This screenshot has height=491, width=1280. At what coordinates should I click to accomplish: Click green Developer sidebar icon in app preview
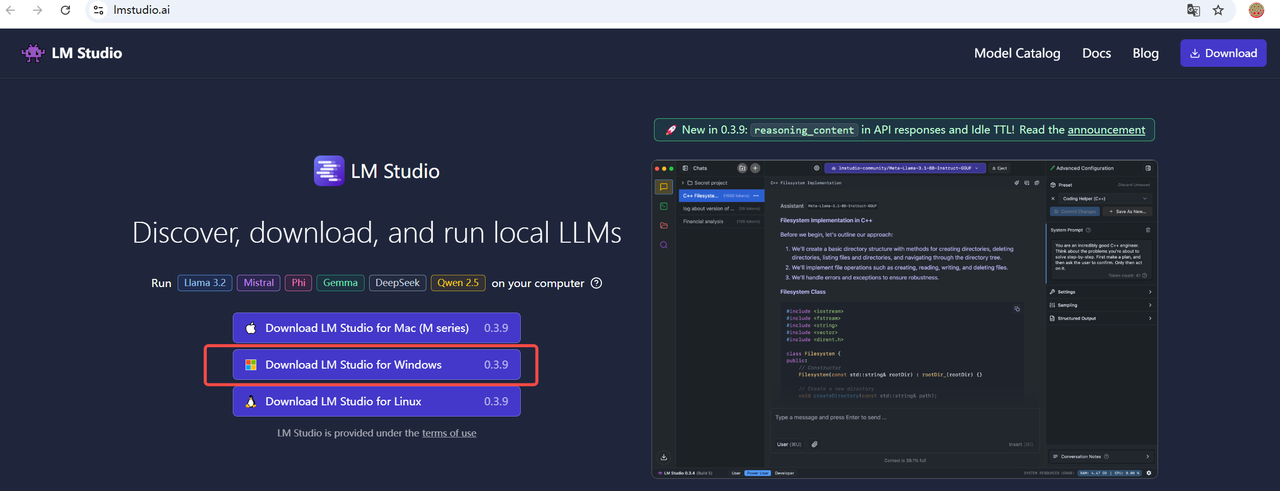664,206
